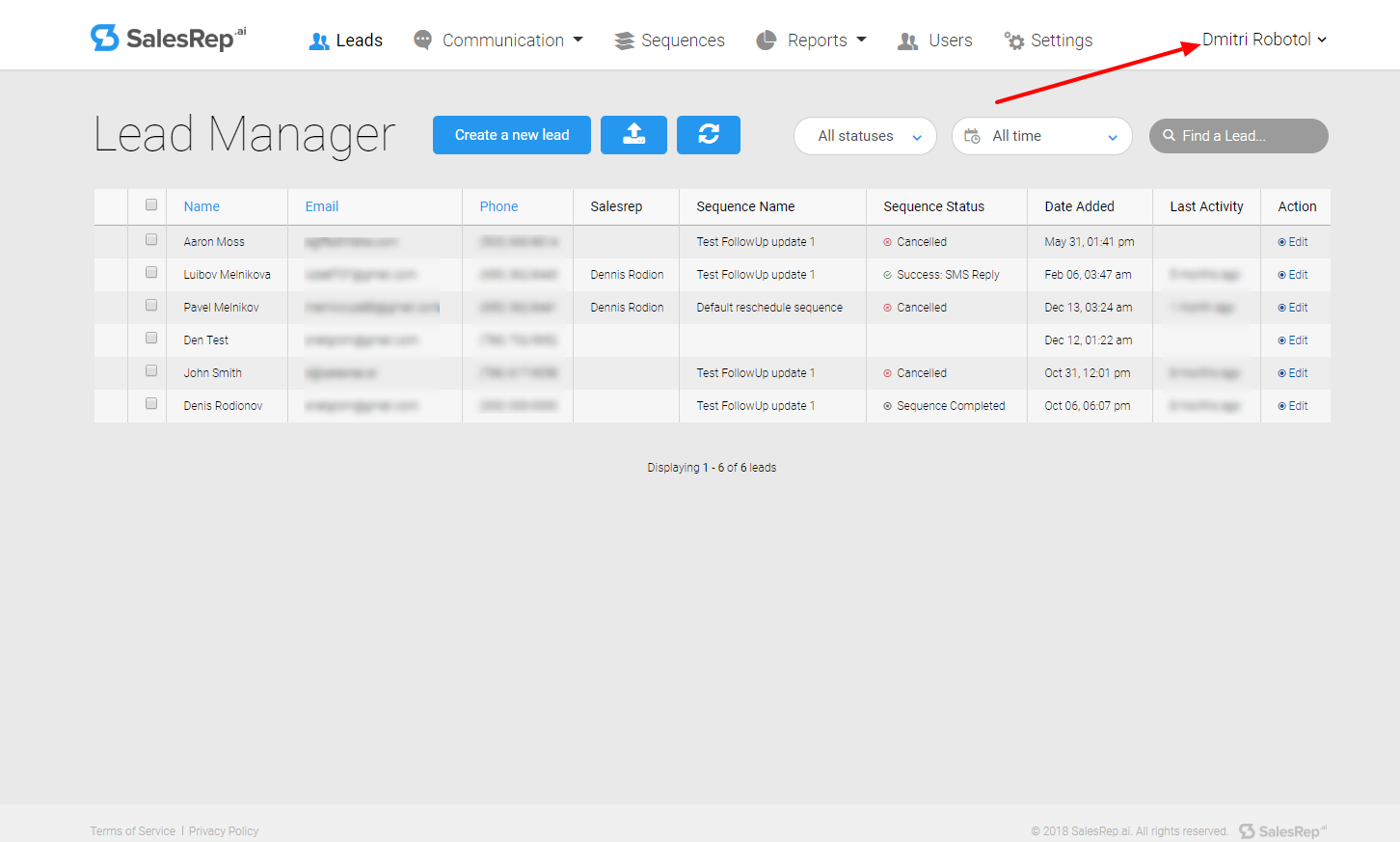Click Dennis Rodion in Luibov Melnikova row

[627, 275]
